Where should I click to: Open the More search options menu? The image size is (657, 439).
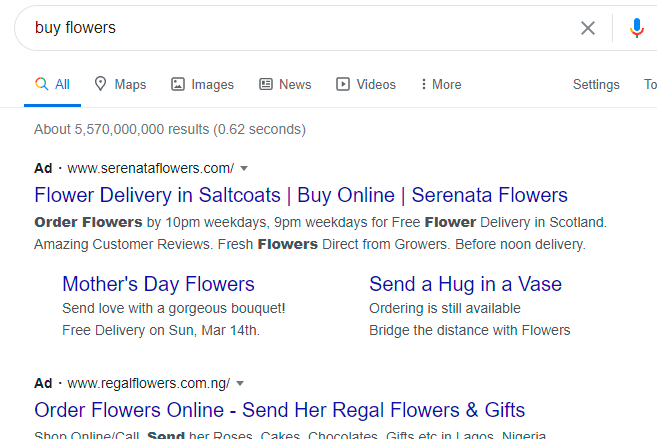(x=441, y=84)
